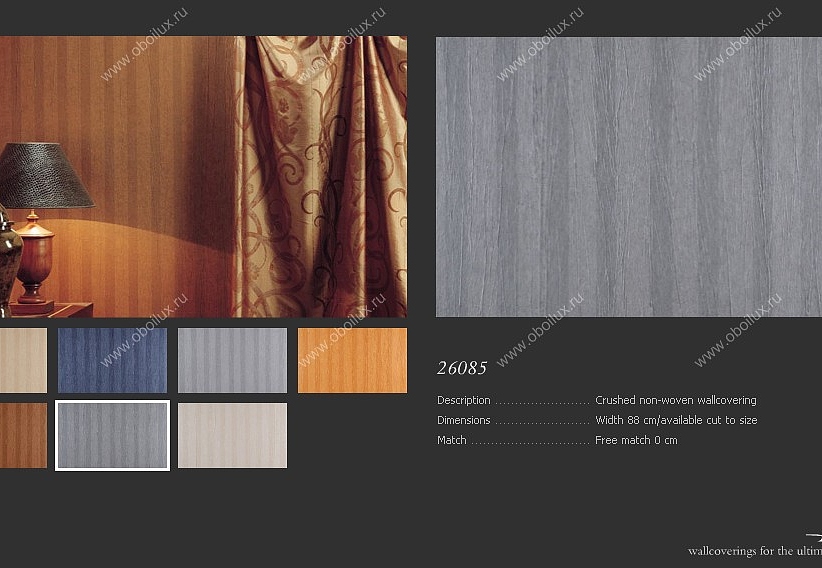Screen dimensions: 822x568
Task: Click the Free match 0 cm value
Action: 636,440
